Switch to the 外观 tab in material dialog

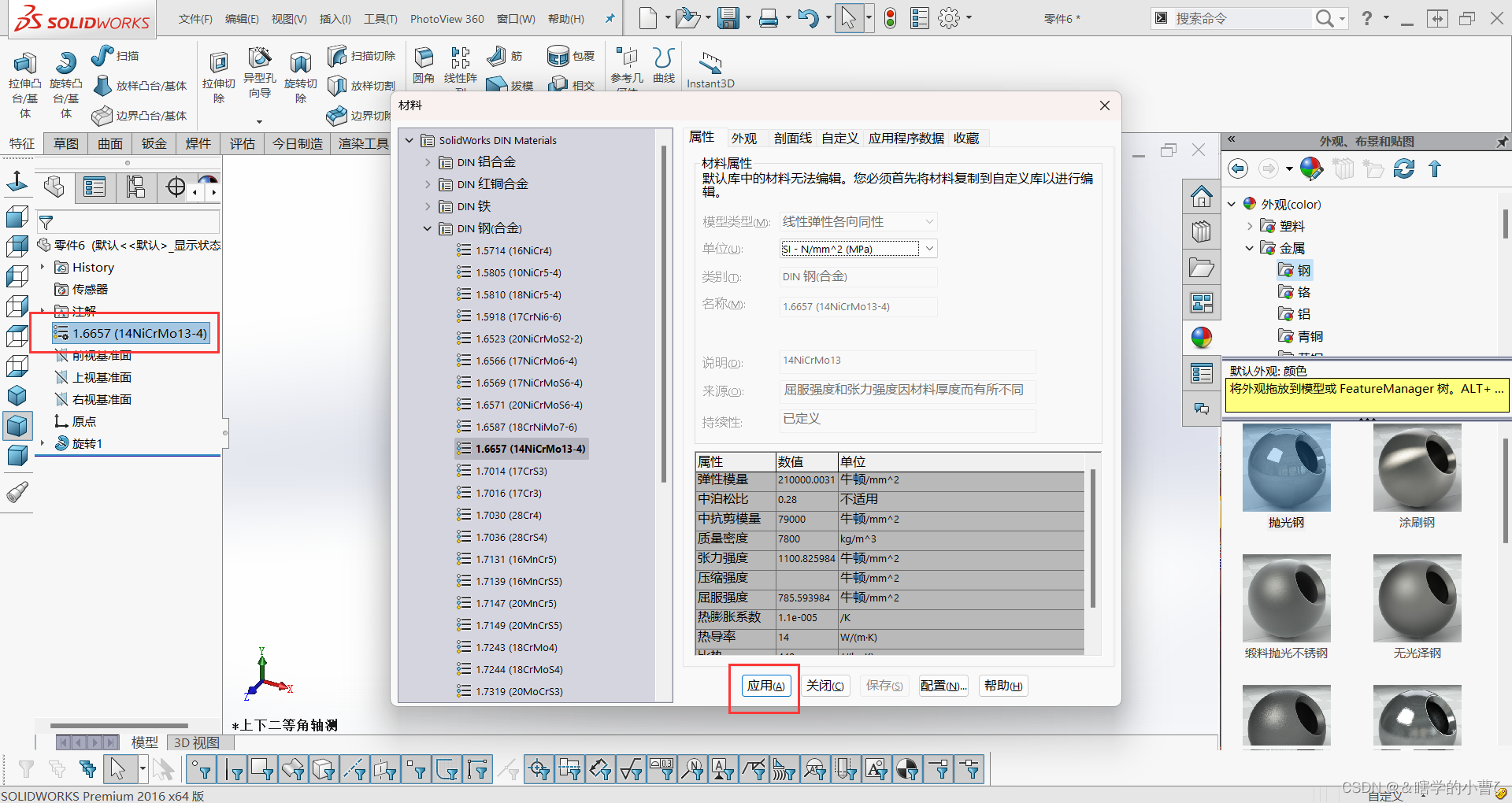(744, 138)
